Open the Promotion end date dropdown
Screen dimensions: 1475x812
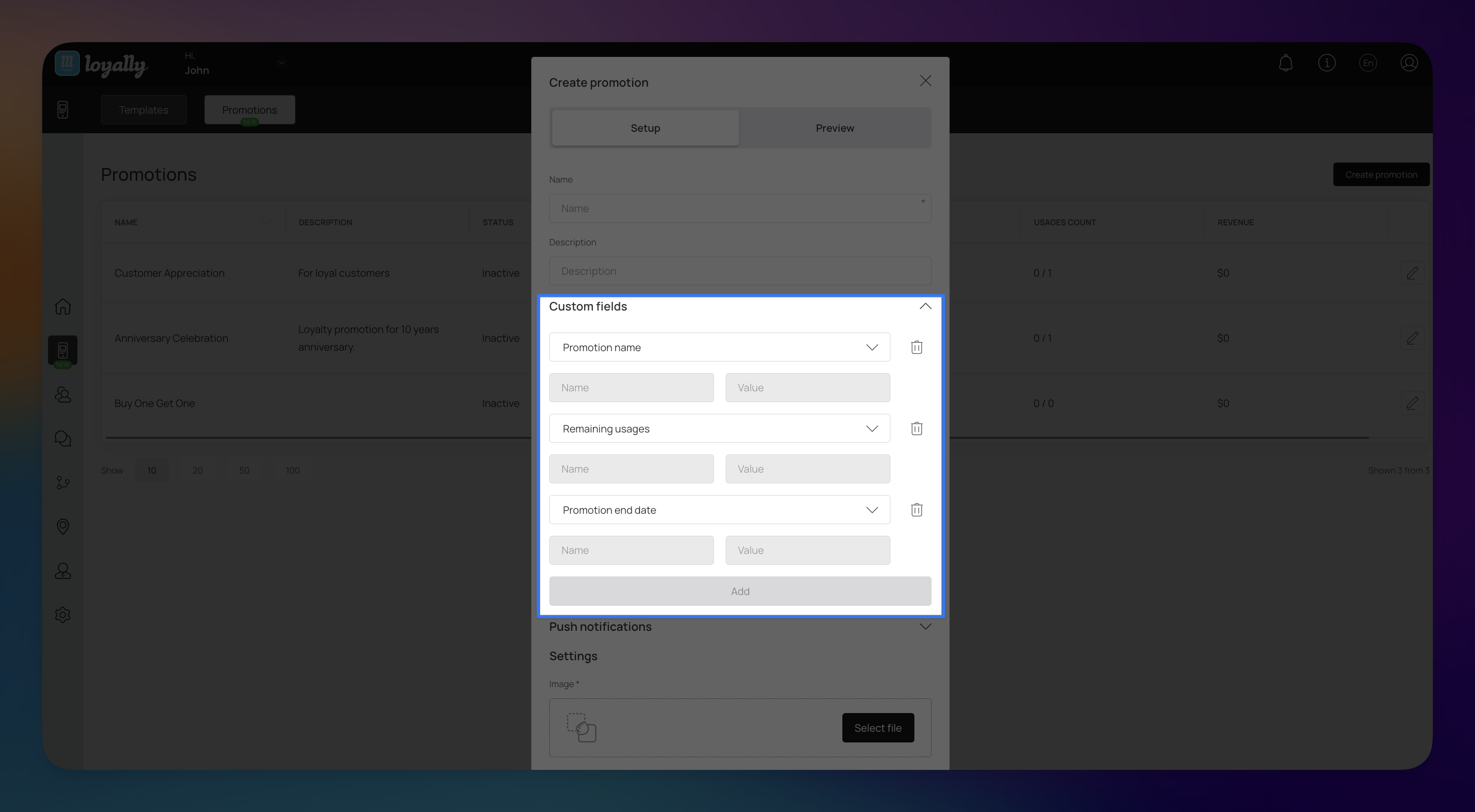[x=719, y=510]
